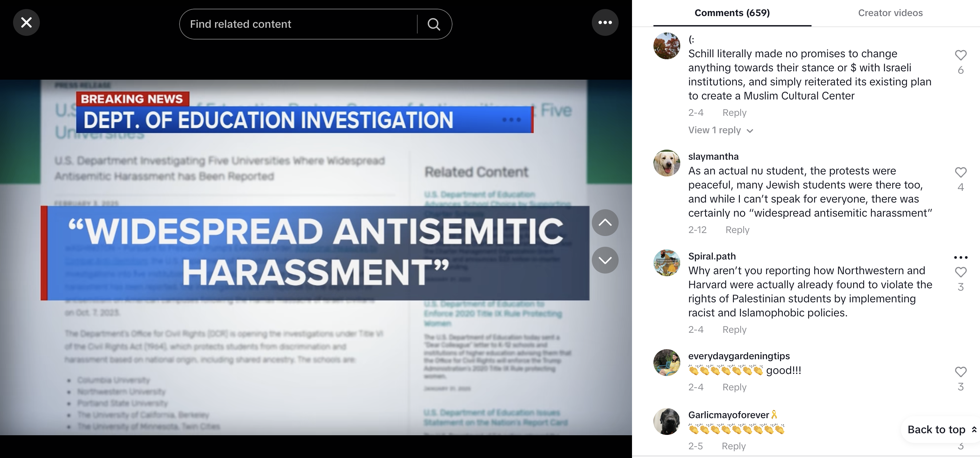
Task: Like Spiral.path's comment with heart
Action: (960, 272)
